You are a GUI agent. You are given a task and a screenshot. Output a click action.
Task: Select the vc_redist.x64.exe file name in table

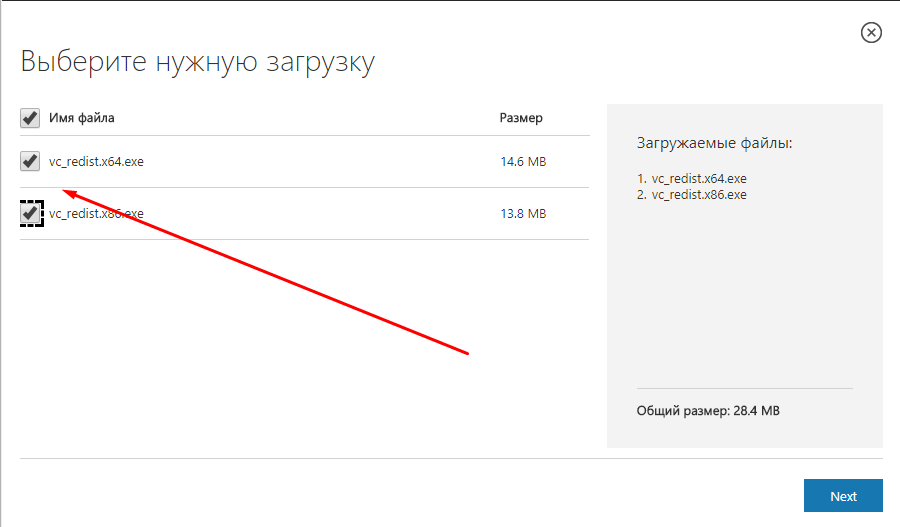[x=96, y=161]
